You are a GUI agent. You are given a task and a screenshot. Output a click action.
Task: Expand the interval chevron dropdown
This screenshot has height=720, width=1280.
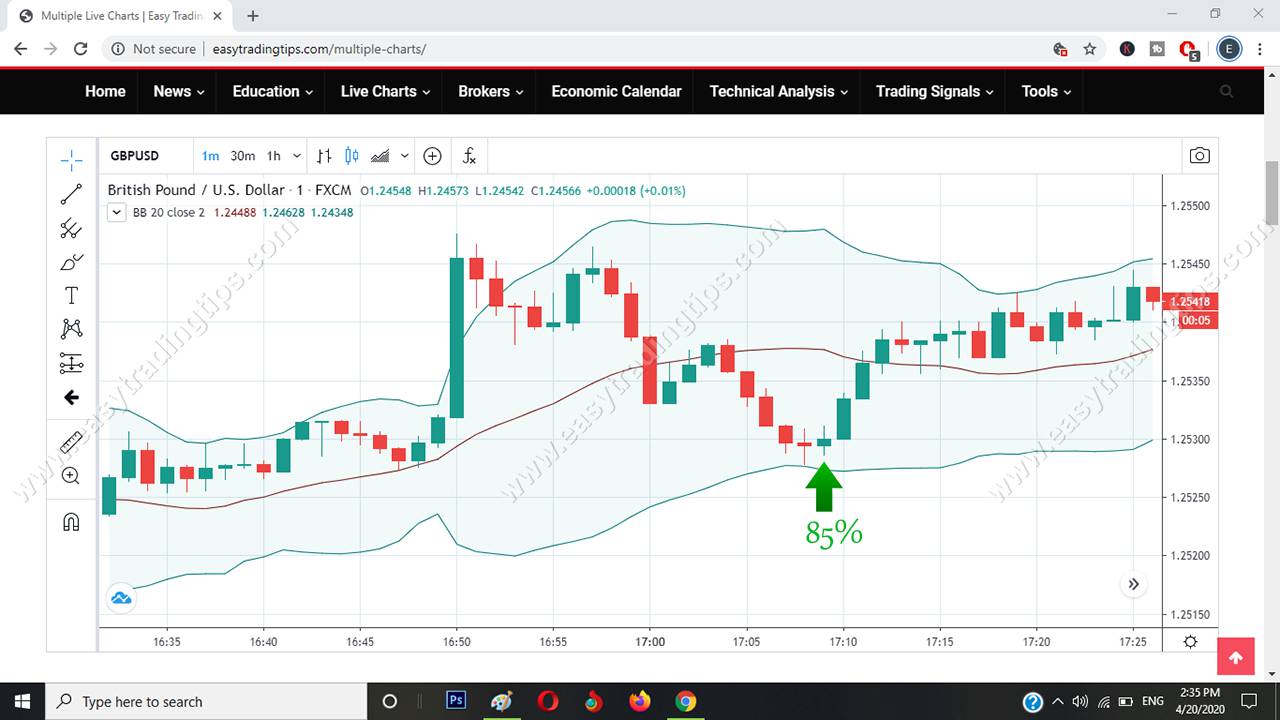coord(296,156)
